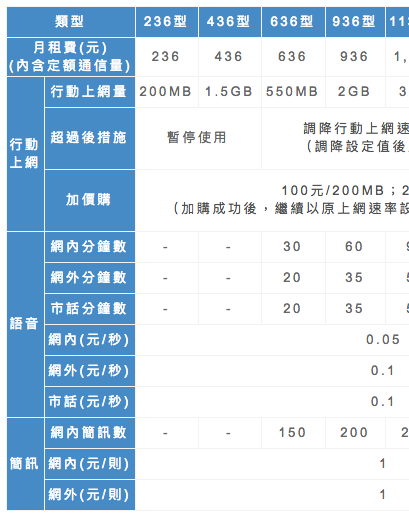Select the 236型 column header

click(167, 22)
